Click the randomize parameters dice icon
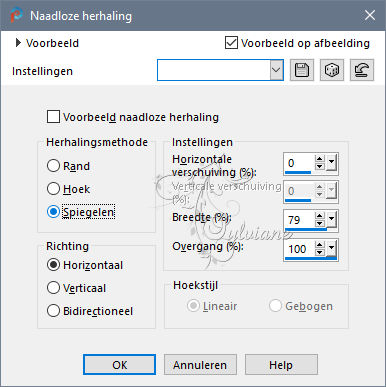Image resolution: width=386 pixels, height=387 pixels. point(332,70)
